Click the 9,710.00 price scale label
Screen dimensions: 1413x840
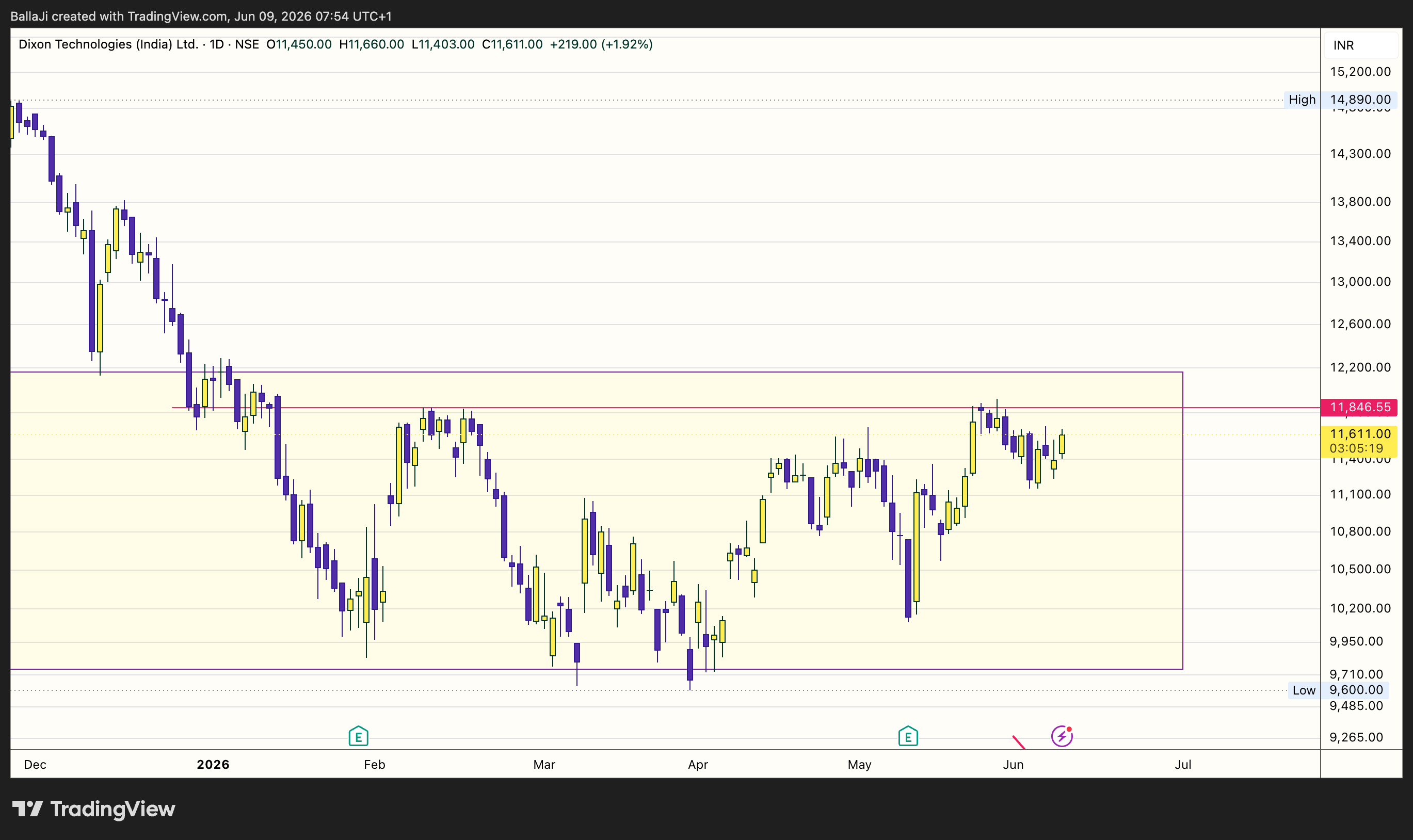pyautogui.click(x=1356, y=675)
